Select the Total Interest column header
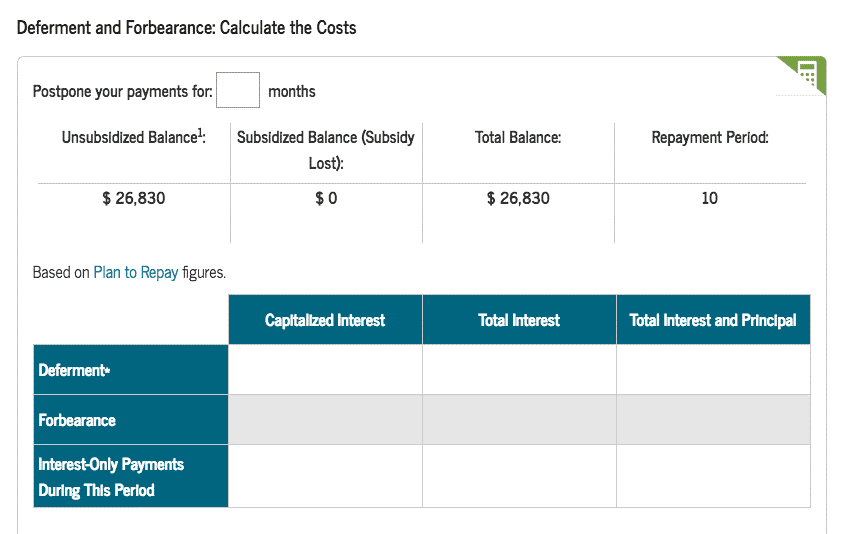This screenshot has width=848, height=534. (x=519, y=320)
